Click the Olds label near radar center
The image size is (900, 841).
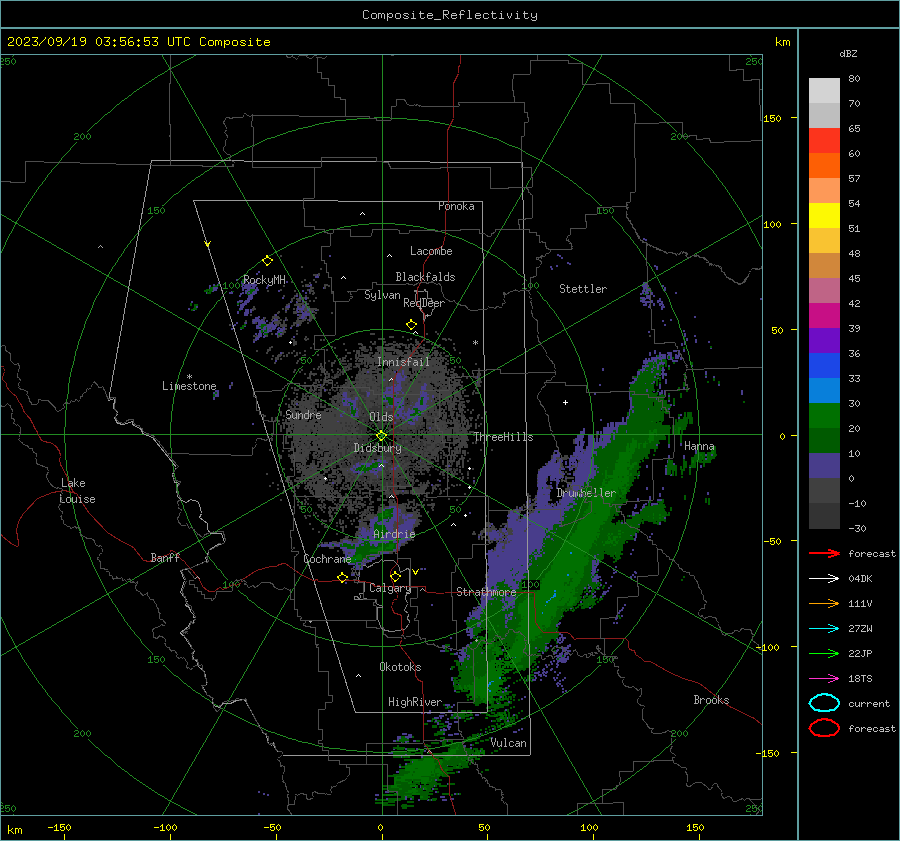pos(381,417)
